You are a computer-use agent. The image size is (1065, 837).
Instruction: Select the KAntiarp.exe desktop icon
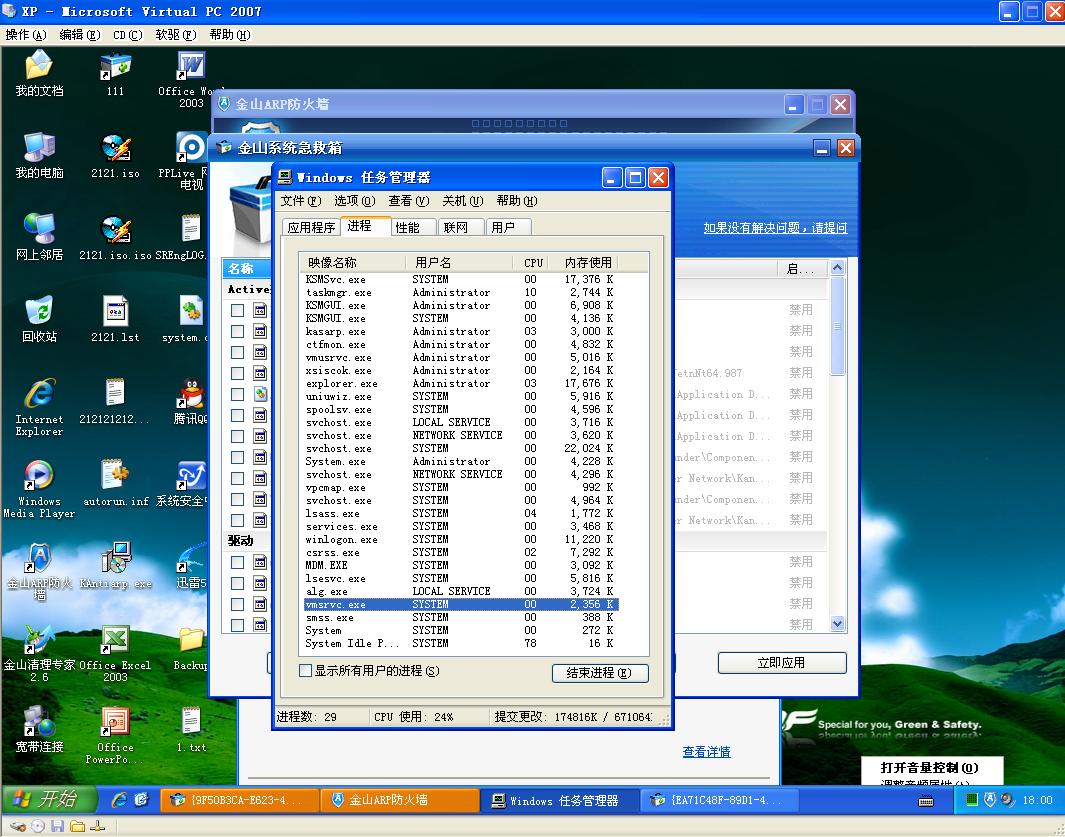point(115,565)
